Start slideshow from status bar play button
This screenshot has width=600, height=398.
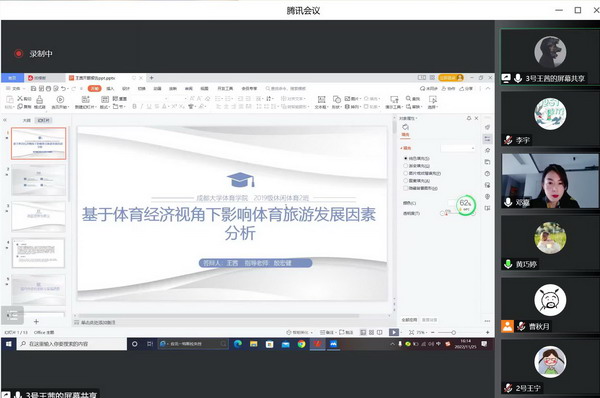point(394,332)
